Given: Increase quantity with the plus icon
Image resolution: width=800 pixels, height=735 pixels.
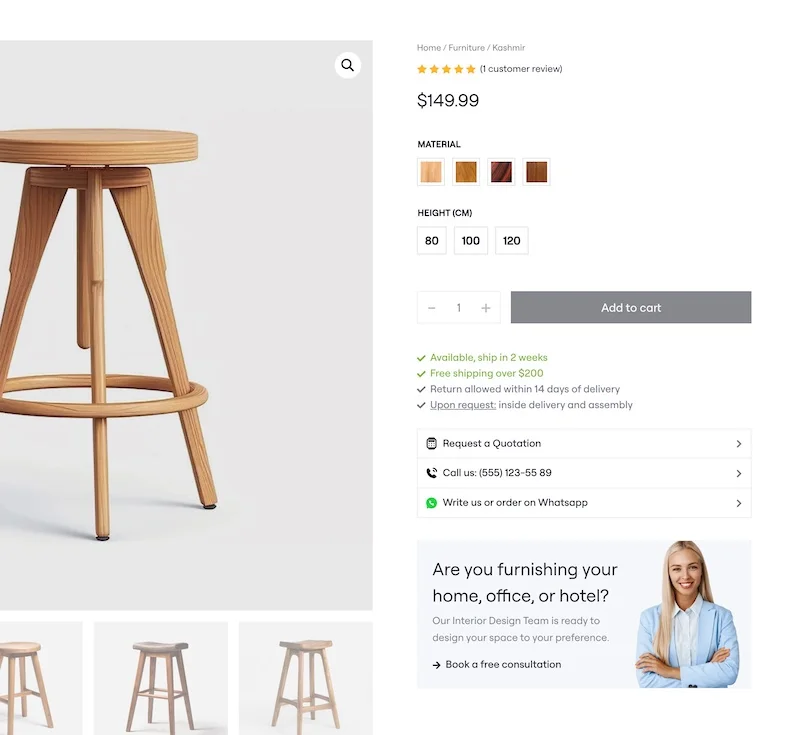Looking at the screenshot, I should click(486, 308).
